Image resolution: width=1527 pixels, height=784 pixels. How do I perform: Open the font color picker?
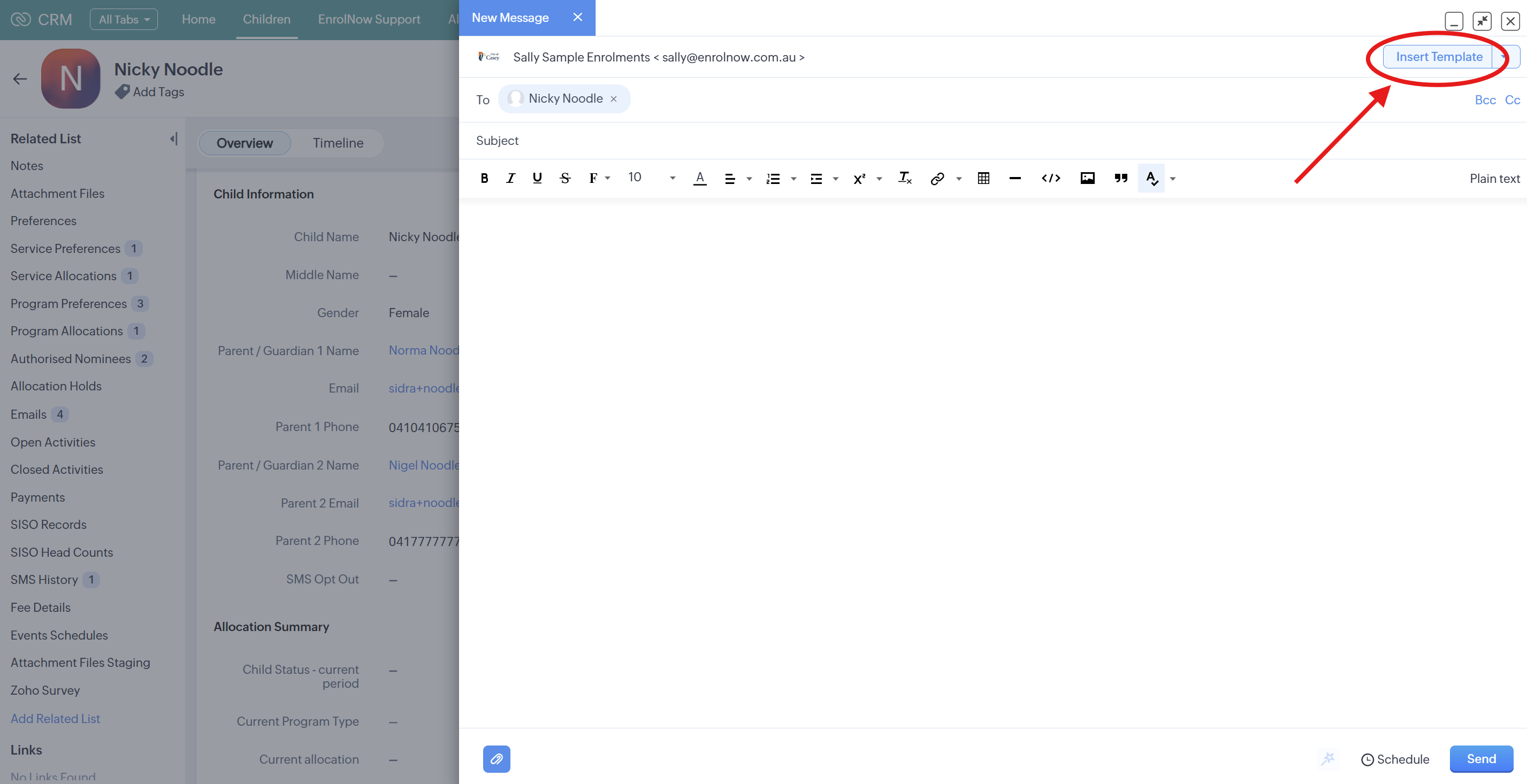699,178
